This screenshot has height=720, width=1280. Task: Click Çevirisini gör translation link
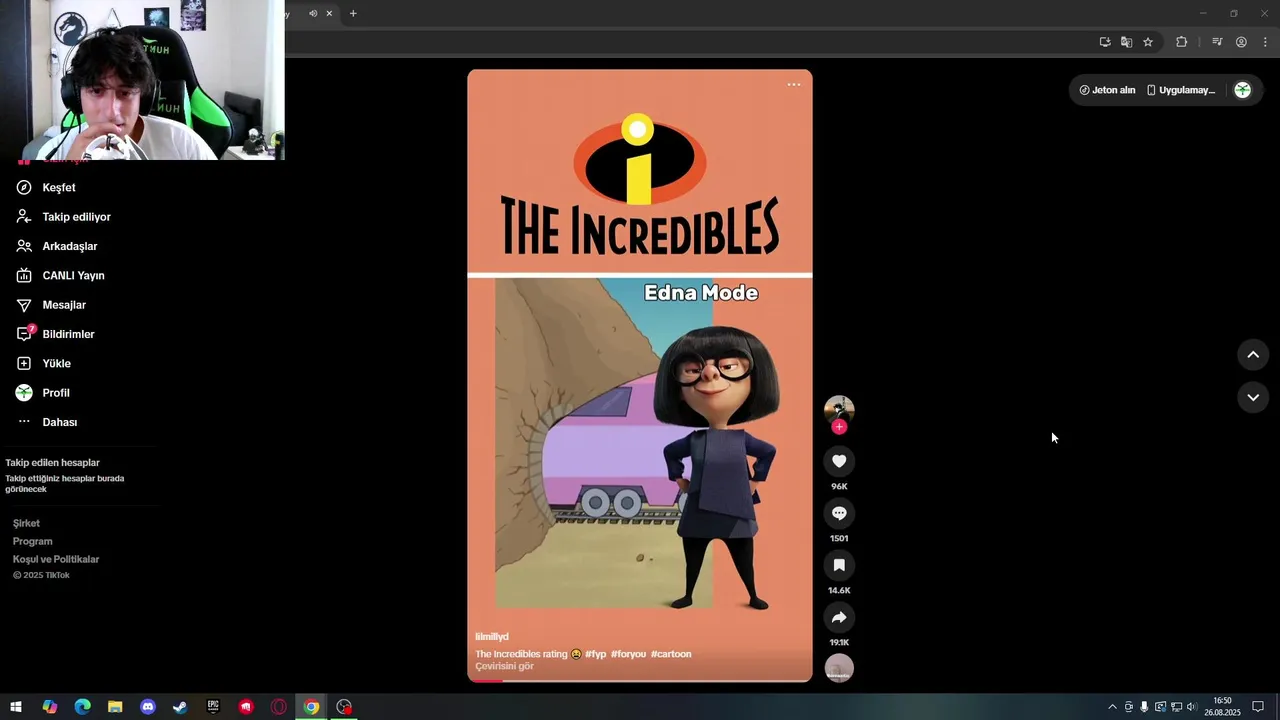coord(504,666)
